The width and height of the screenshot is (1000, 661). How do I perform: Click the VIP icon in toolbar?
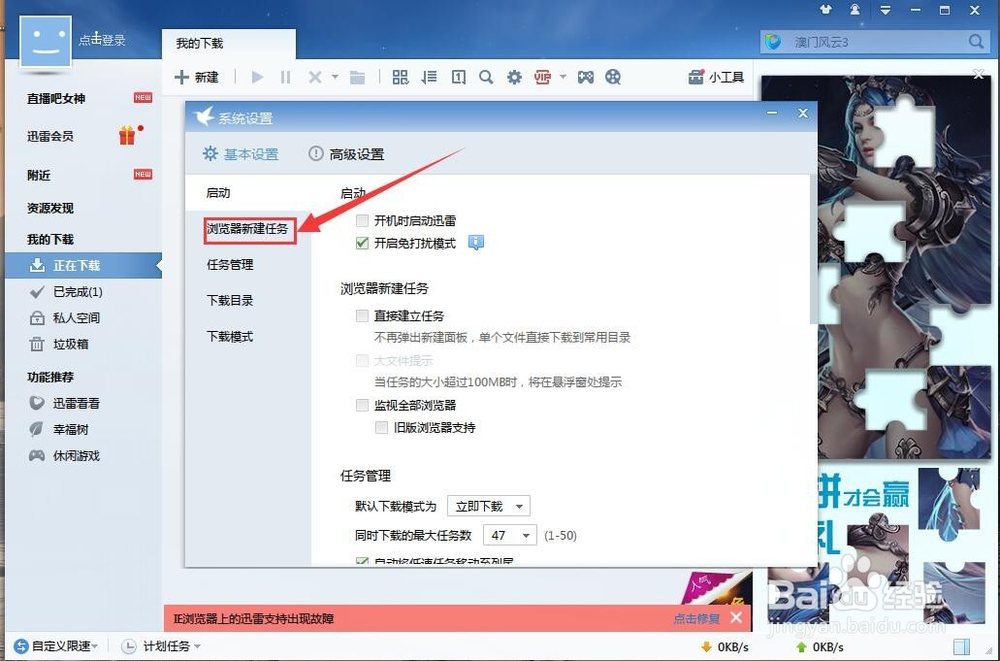coord(543,77)
